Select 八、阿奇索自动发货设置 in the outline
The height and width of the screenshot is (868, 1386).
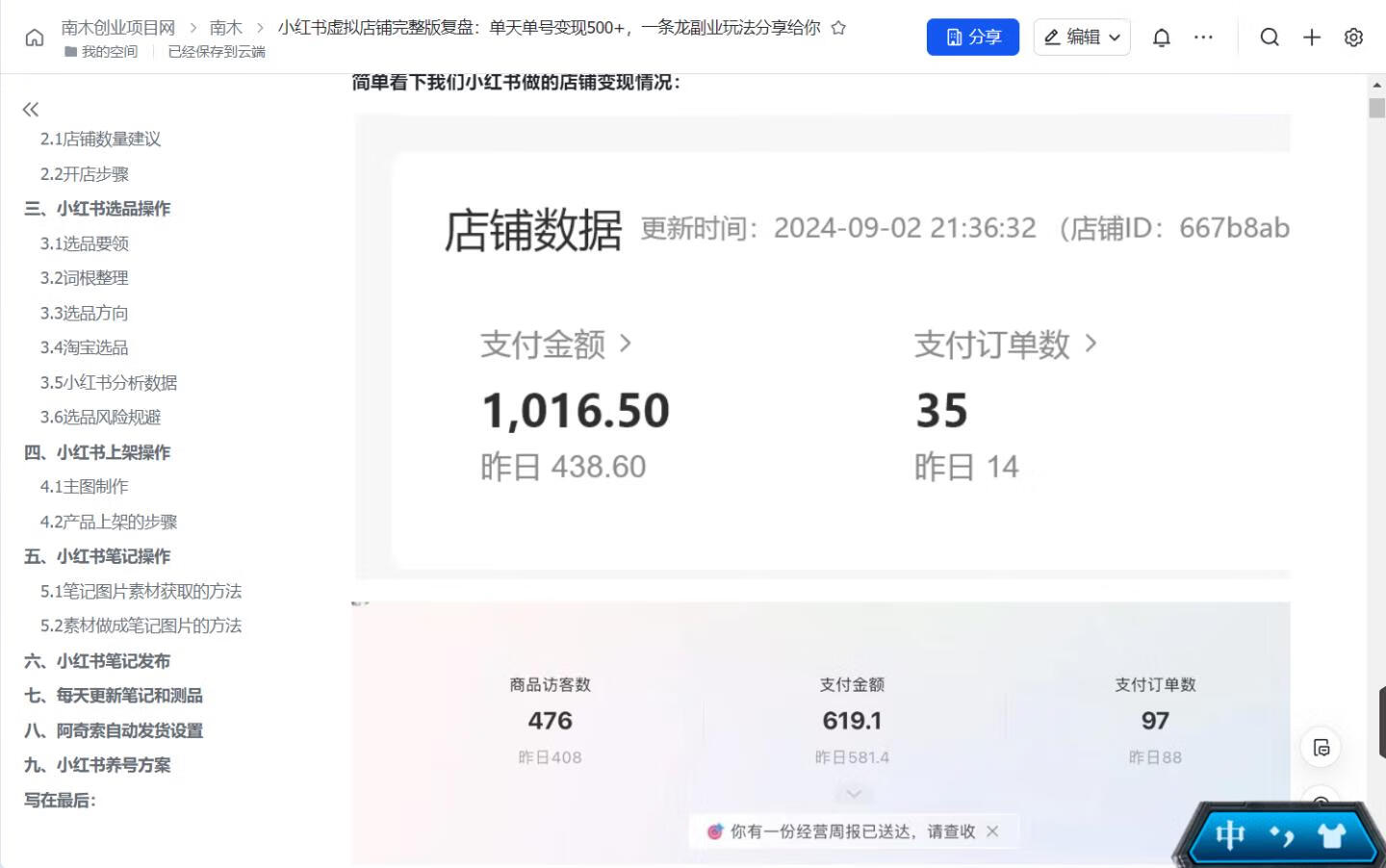tap(115, 730)
